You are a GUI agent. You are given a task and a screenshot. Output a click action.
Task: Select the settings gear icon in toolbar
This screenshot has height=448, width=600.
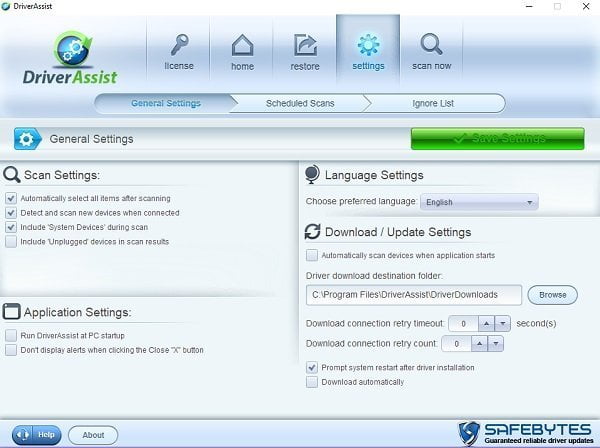tap(368, 45)
